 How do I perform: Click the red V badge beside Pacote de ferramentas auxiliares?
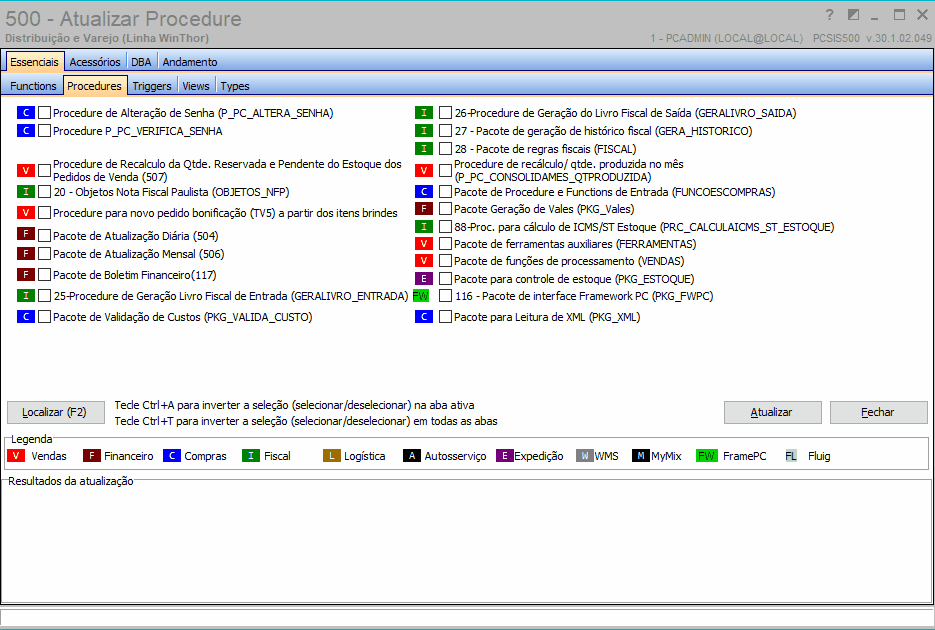(423, 243)
